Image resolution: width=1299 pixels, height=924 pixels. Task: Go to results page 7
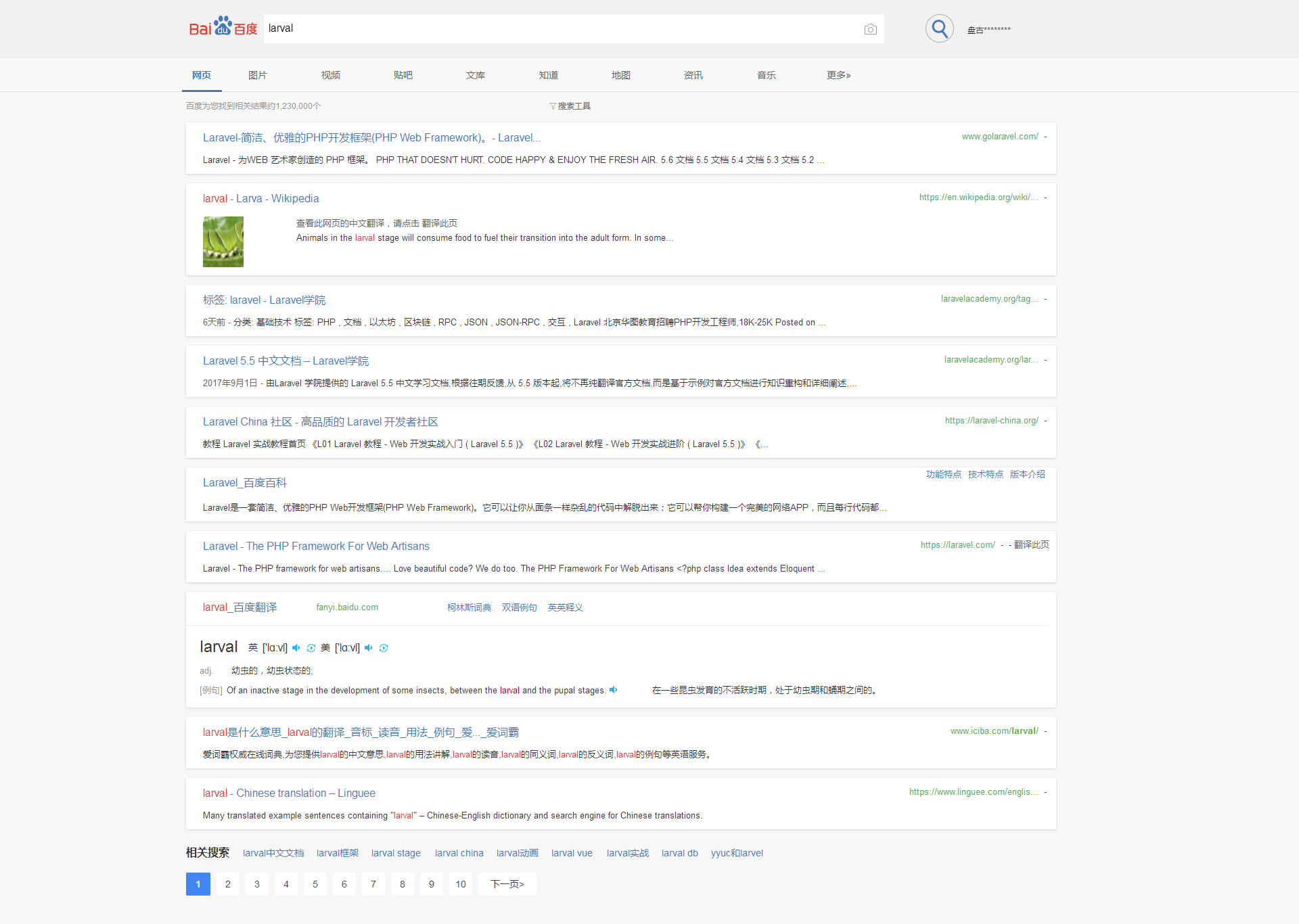373,884
